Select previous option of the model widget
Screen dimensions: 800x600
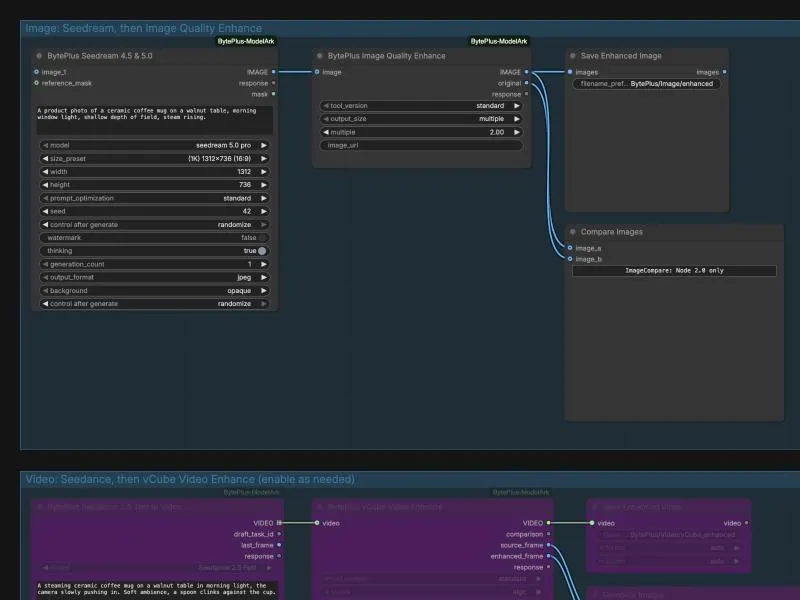pos(45,145)
